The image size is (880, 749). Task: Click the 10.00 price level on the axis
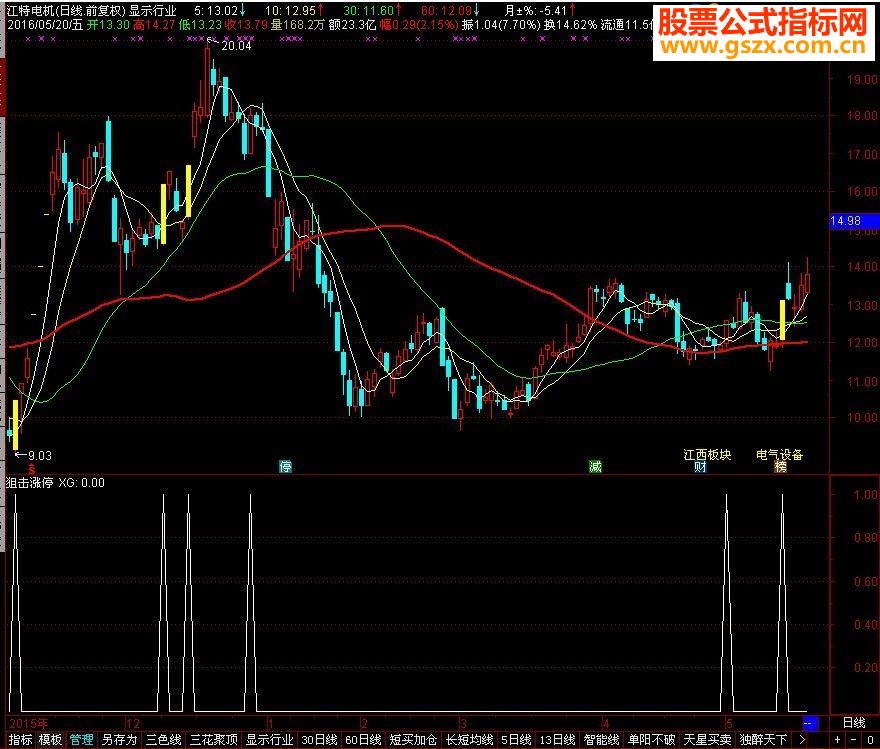pyautogui.click(x=863, y=417)
